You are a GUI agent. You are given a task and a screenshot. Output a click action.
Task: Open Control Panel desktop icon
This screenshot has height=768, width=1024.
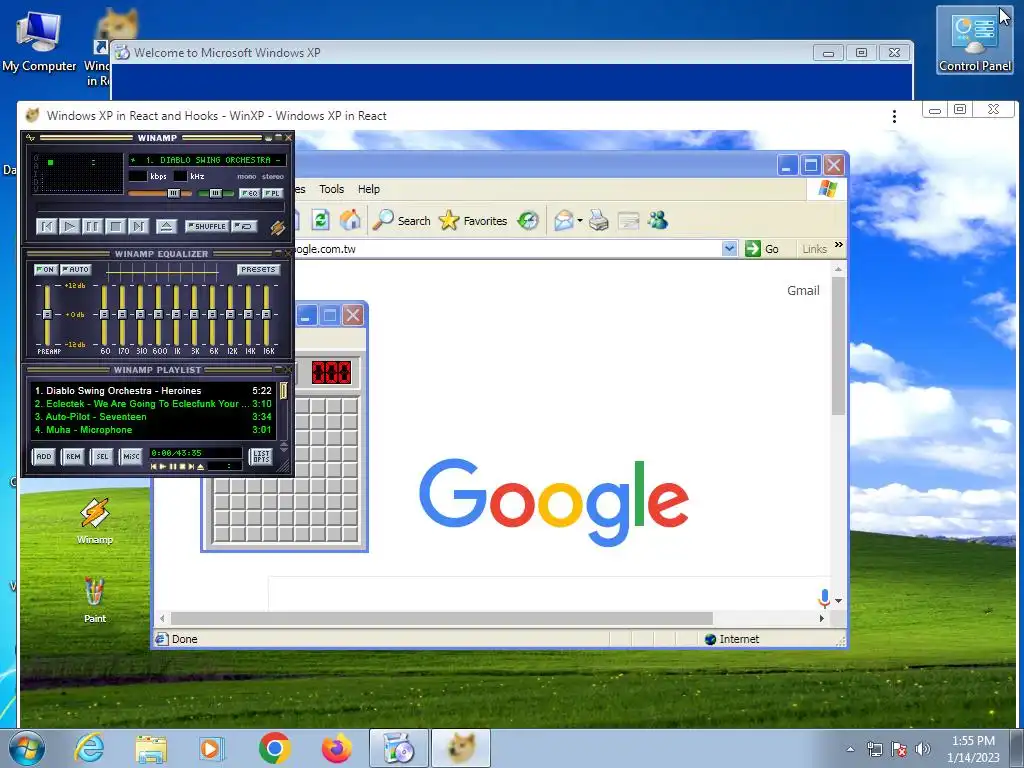point(974,41)
